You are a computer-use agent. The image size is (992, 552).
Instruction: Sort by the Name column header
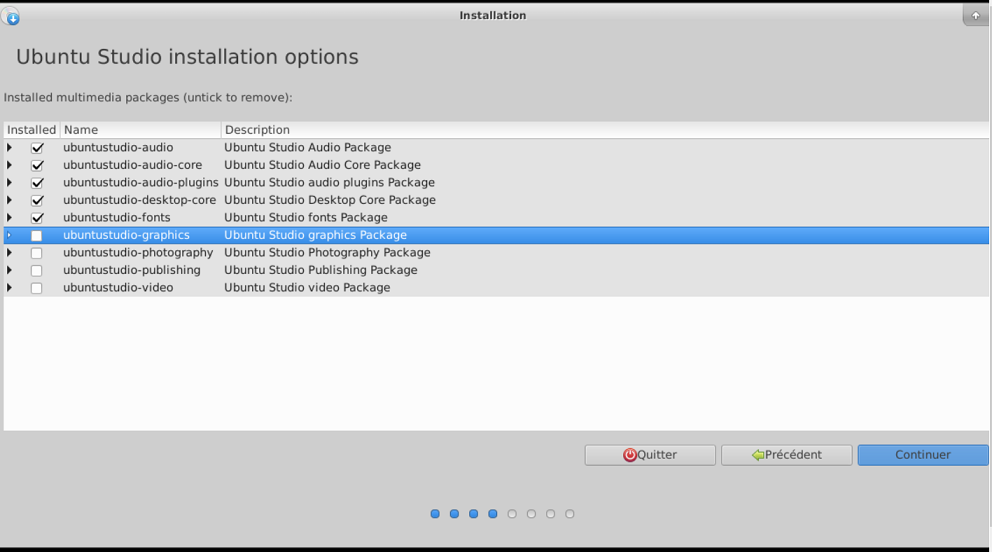140,130
